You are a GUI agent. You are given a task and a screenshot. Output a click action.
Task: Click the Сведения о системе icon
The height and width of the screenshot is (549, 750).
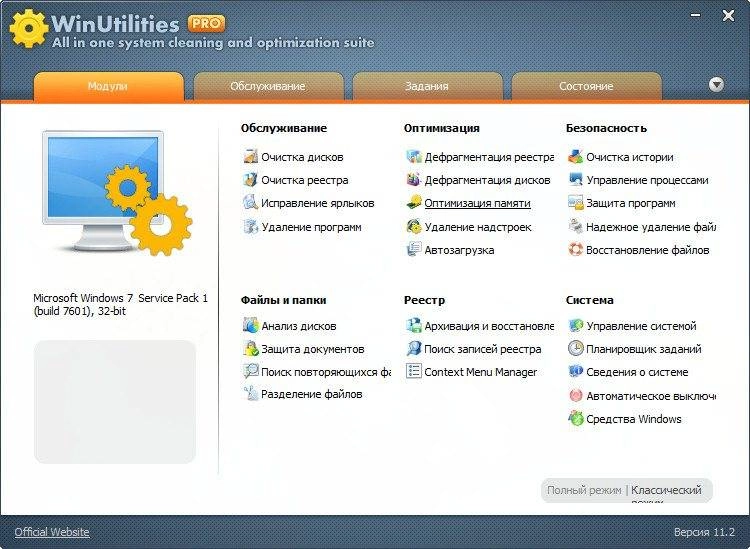pyautogui.click(x=575, y=372)
